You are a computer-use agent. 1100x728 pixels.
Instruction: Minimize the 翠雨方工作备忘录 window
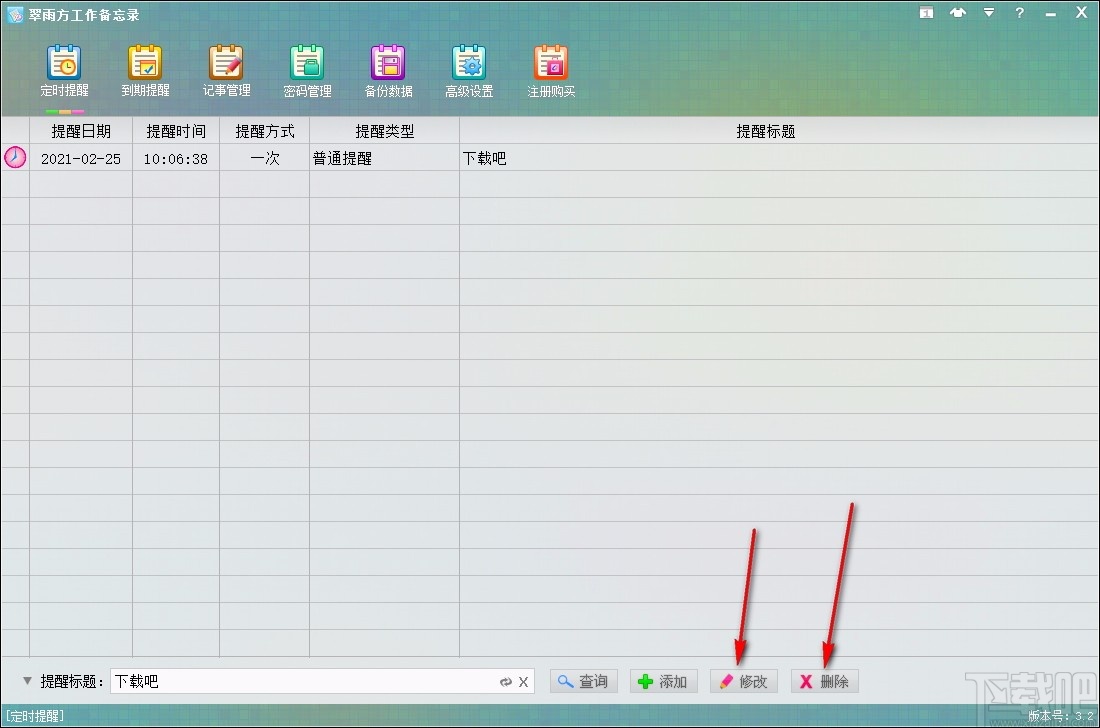point(1050,13)
